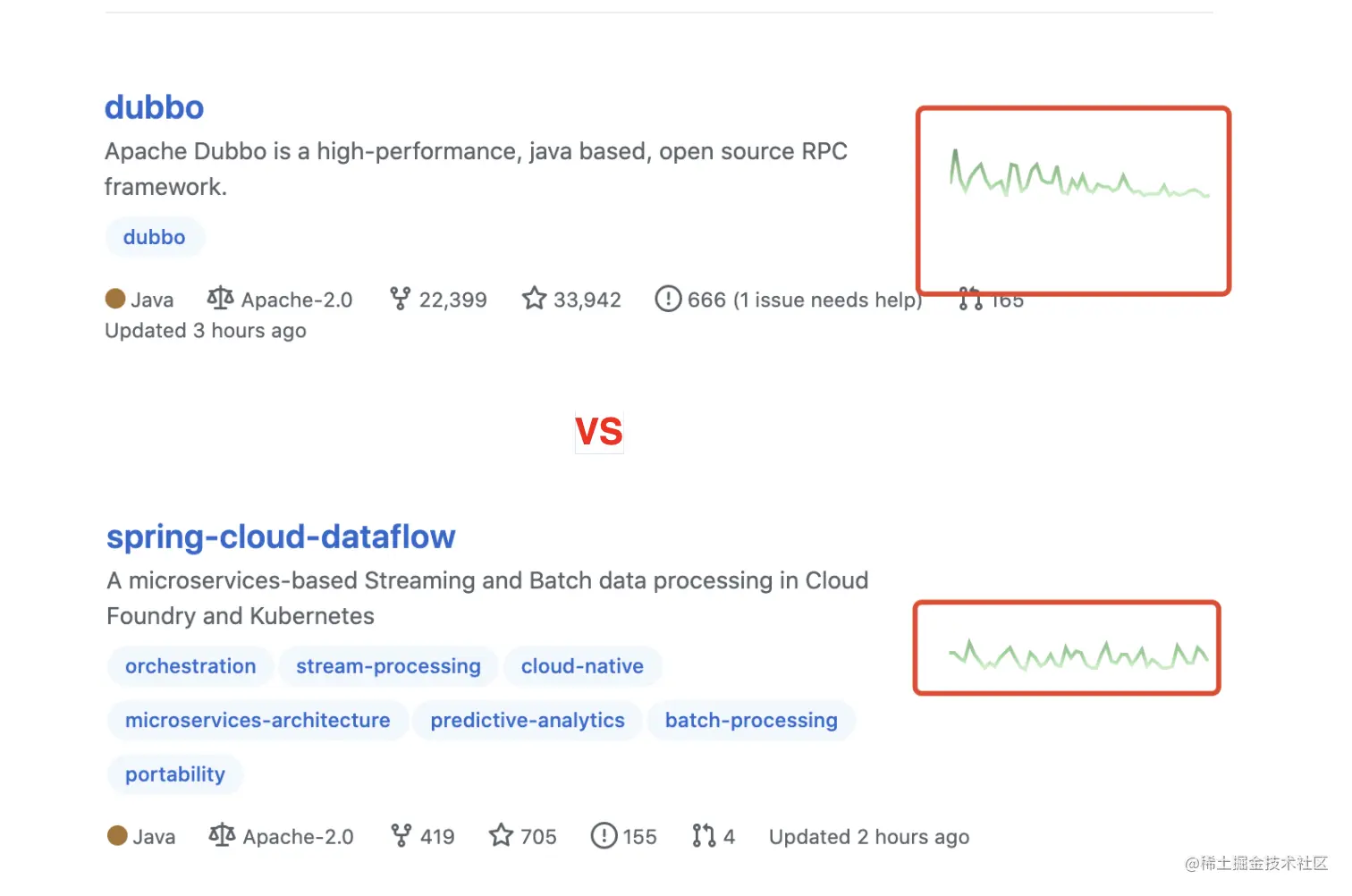Viewport: 1352px width, 896px height.
Task: Select the orchestration topic tag
Action: [190, 666]
